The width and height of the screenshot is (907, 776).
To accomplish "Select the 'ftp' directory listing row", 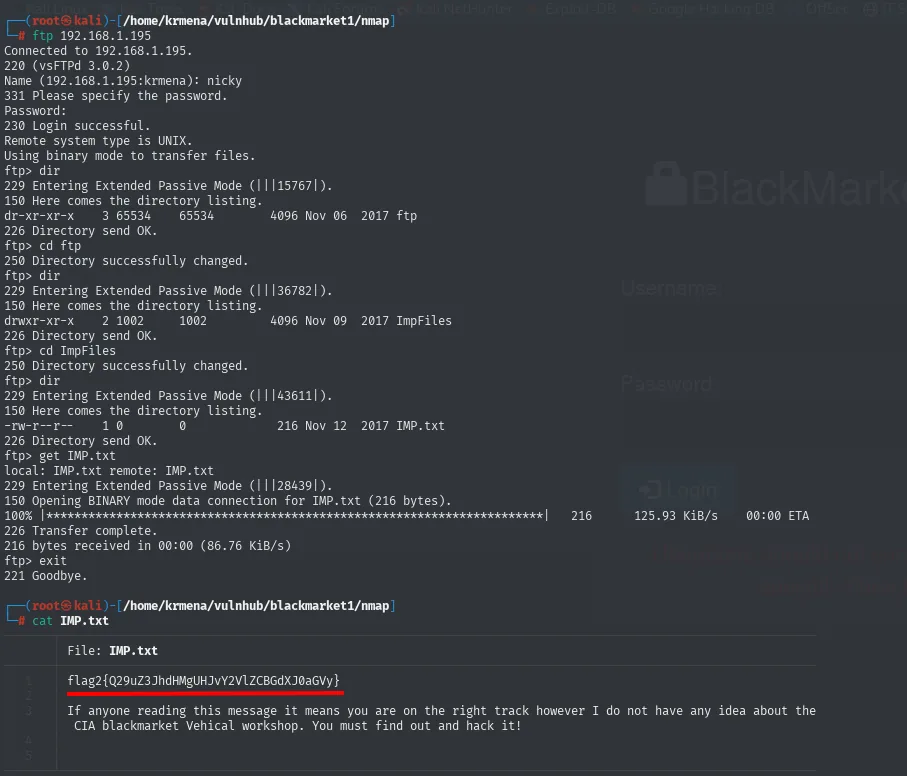I will point(211,216).
